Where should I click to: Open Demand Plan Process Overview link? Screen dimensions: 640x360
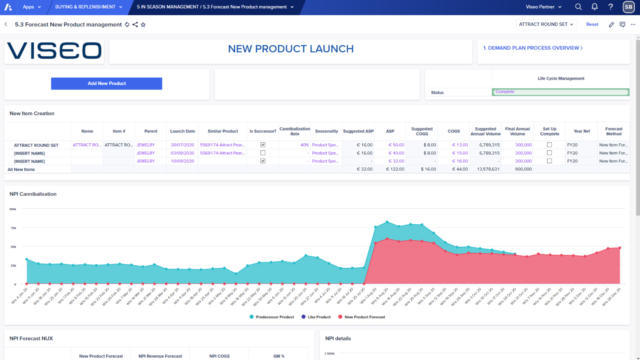point(533,48)
